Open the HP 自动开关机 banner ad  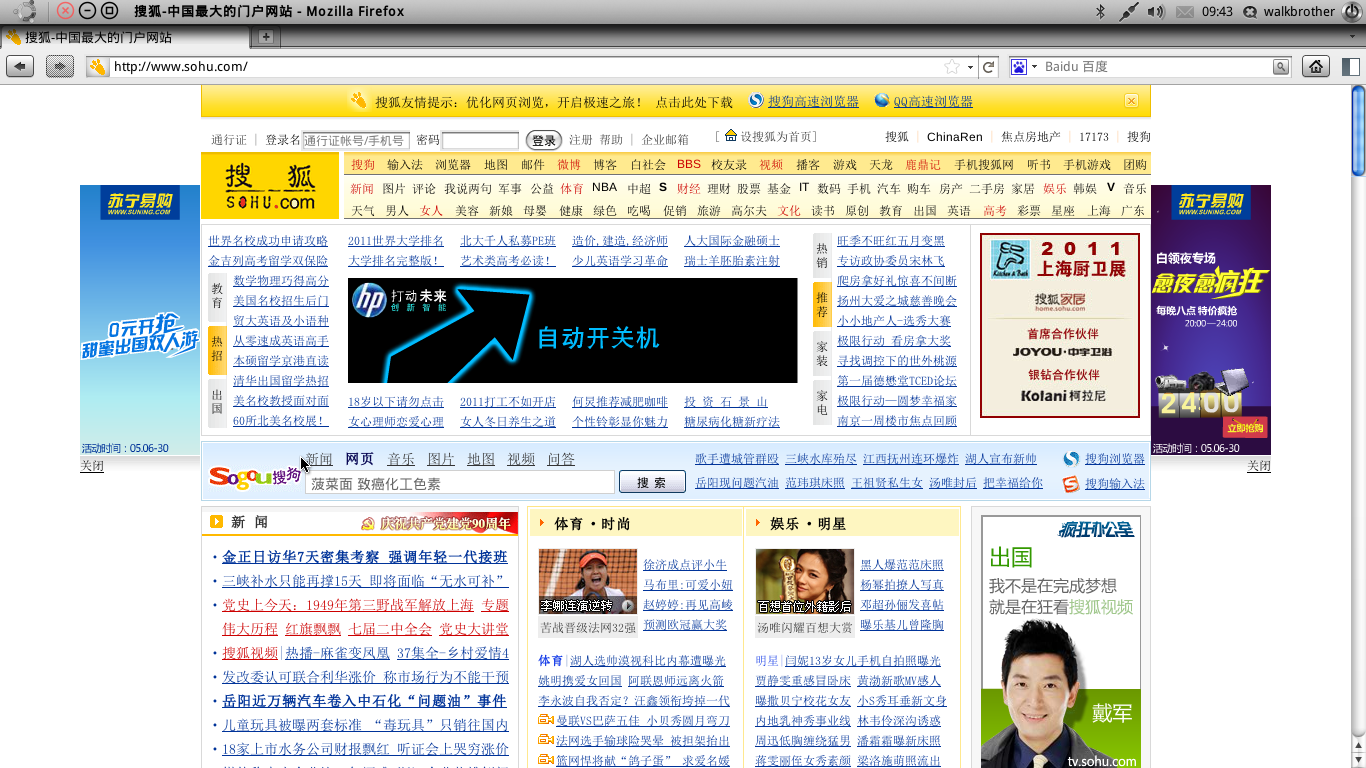(x=573, y=331)
